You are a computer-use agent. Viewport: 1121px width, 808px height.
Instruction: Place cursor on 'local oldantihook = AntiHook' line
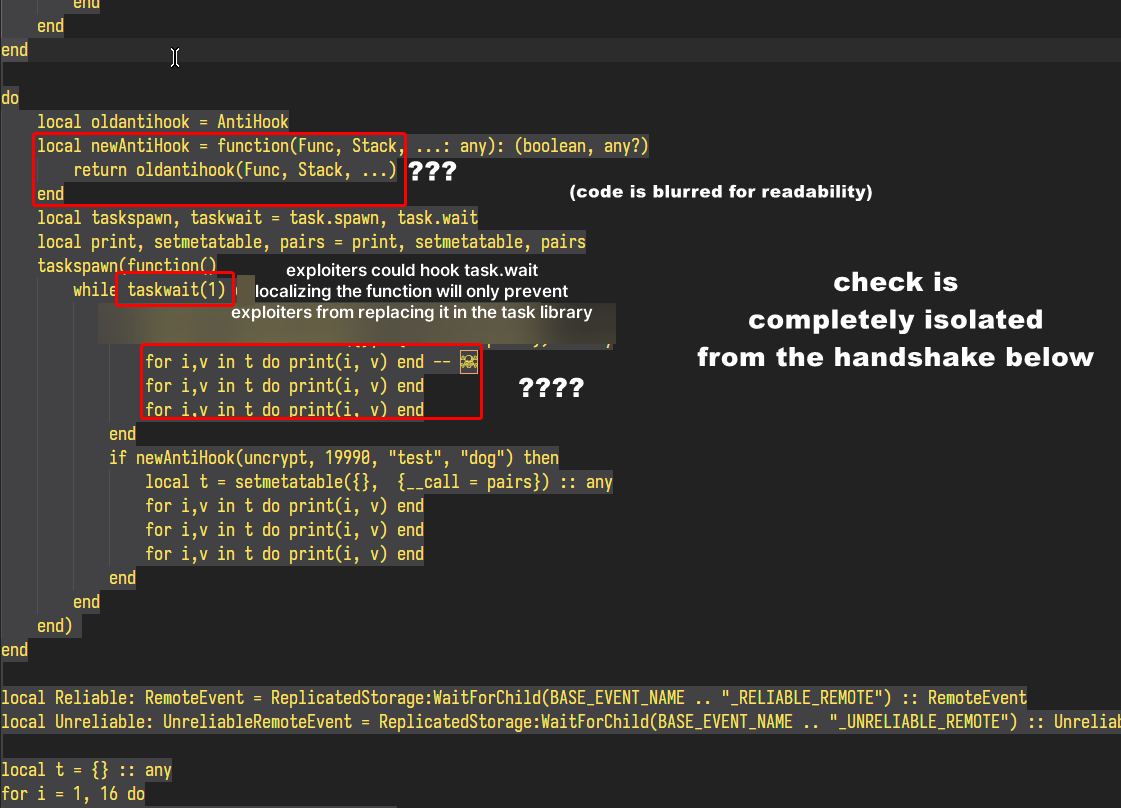click(x=163, y=122)
